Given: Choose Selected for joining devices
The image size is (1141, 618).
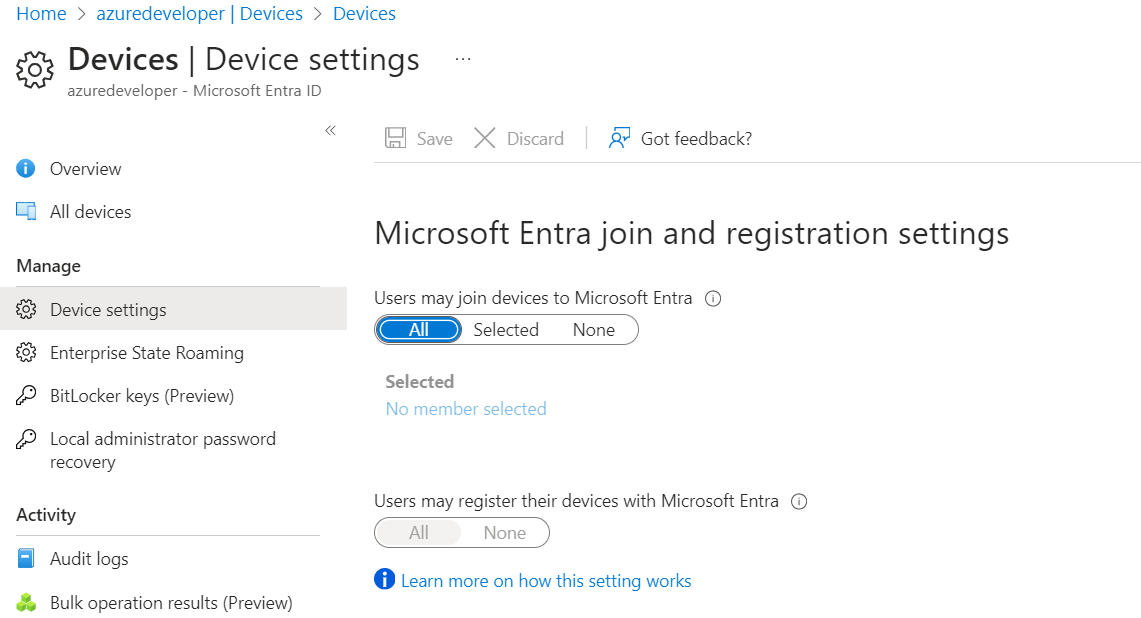Looking at the screenshot, I should (x=506, y=330).
